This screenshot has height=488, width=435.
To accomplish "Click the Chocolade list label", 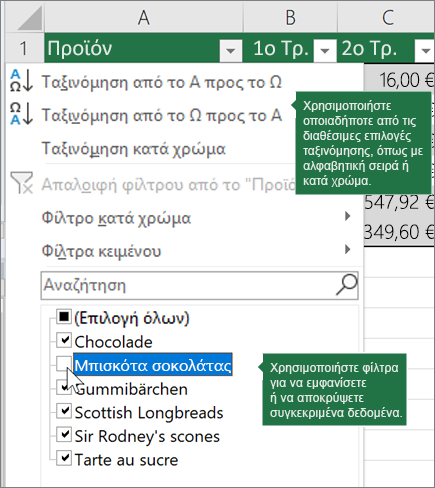I will pos(113,342).
